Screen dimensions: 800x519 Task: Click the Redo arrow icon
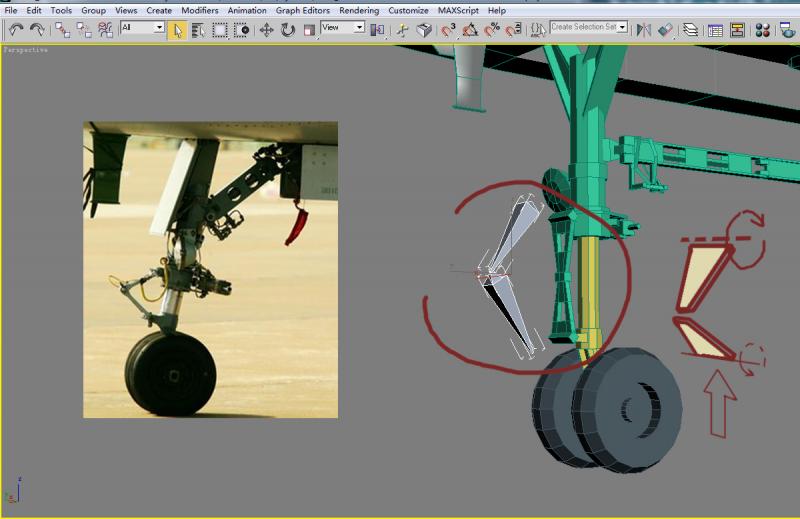tap(37, 30)
